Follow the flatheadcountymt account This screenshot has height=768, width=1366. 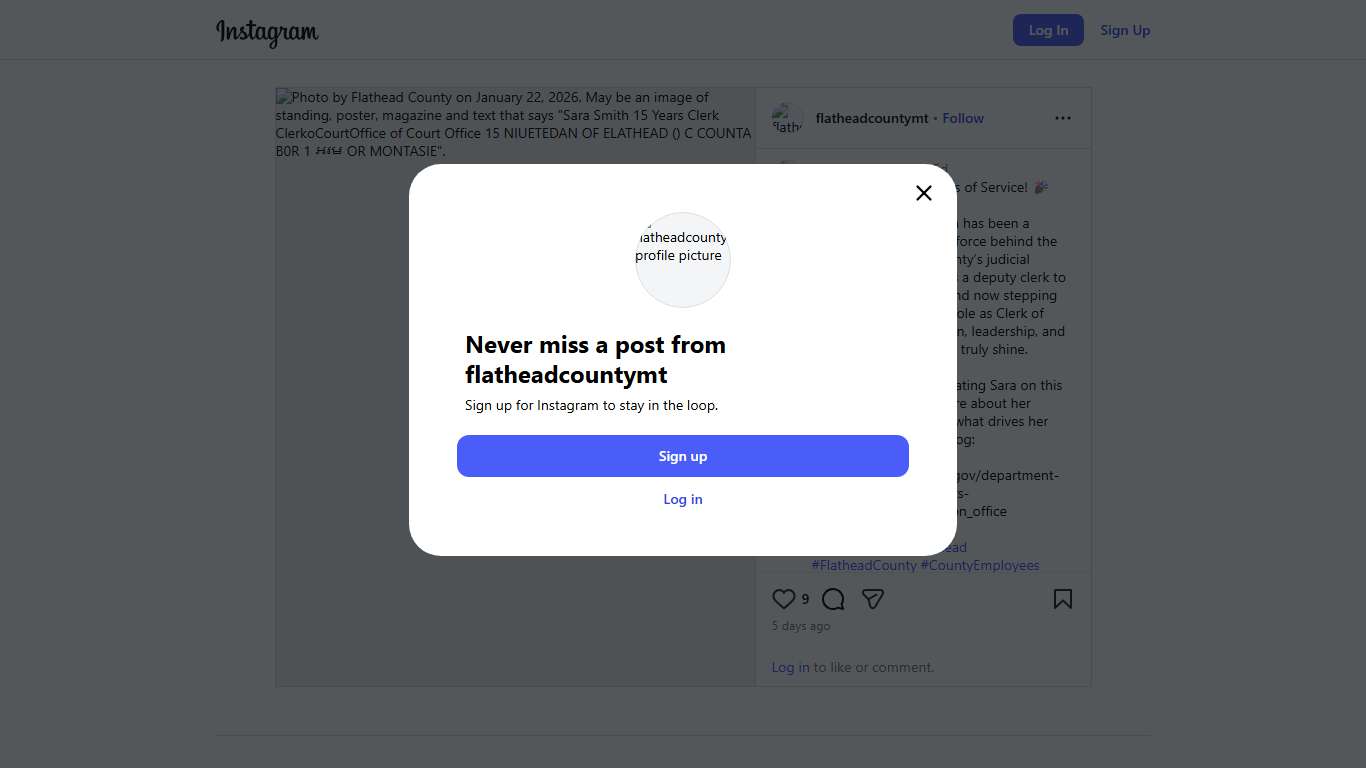click(963, 118)
